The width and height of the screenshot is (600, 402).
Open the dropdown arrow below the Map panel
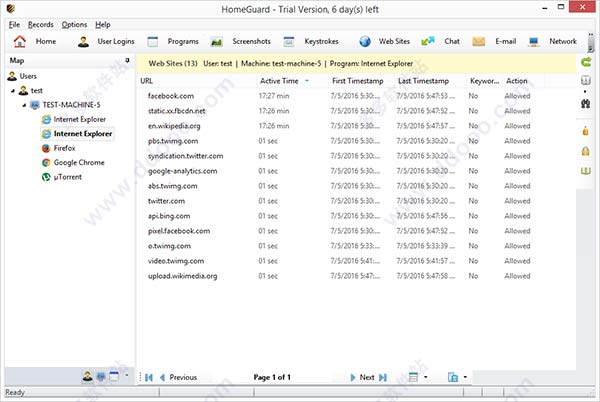click(x=127, y=376)
